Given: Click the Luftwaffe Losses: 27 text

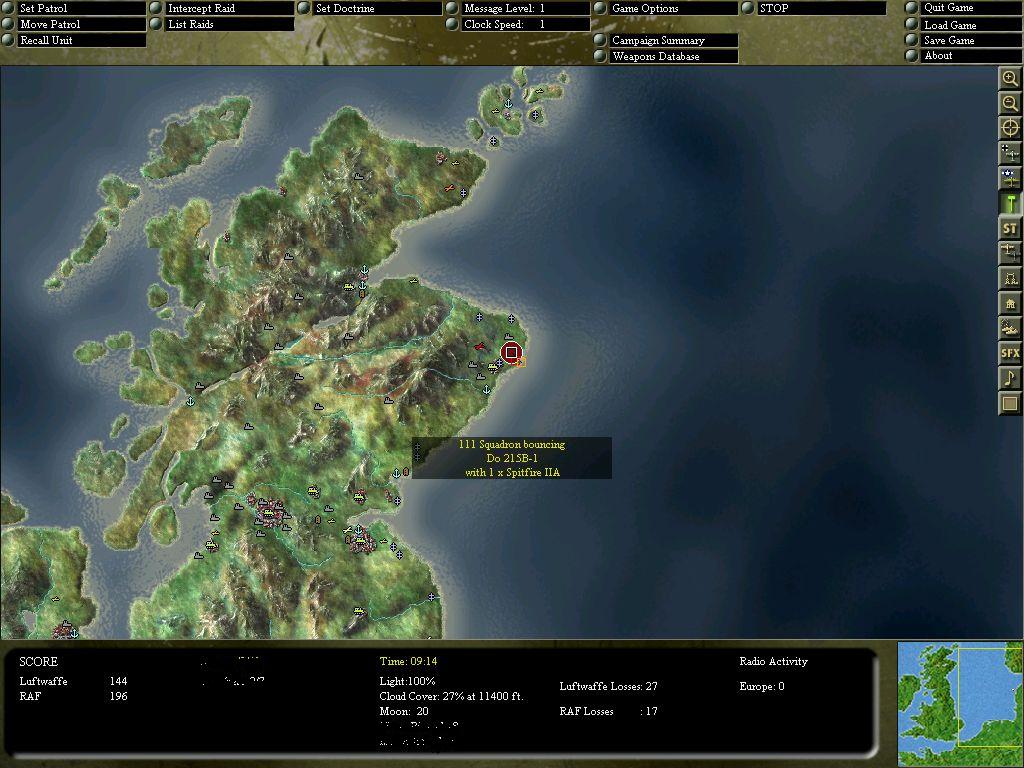Looking at the screenshot, I should click(609, 686).
